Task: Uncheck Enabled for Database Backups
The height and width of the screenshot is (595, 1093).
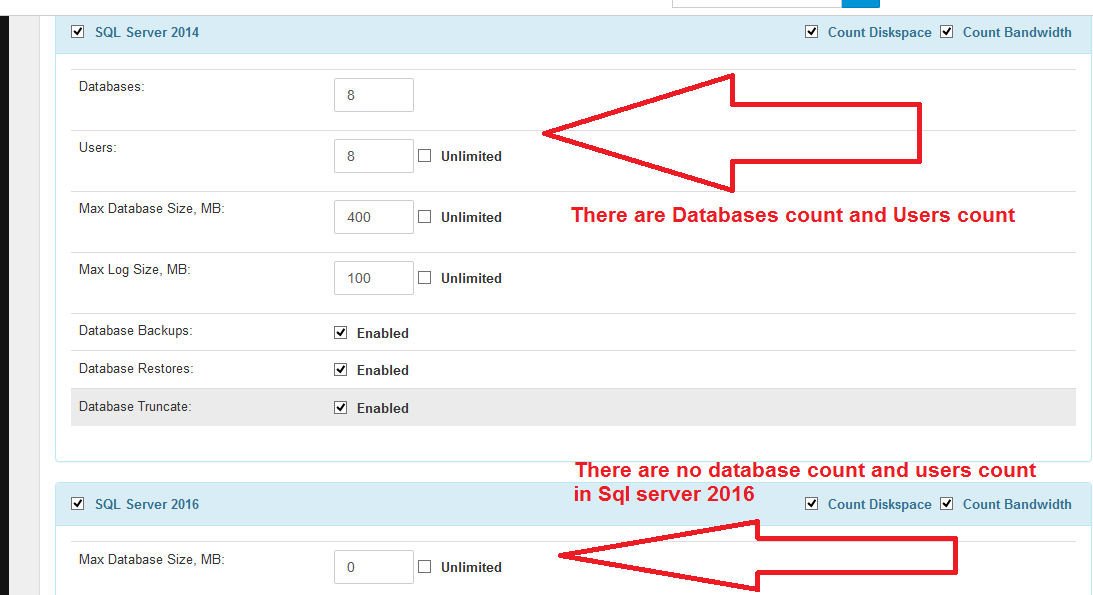Action: (x=340, y=333)
